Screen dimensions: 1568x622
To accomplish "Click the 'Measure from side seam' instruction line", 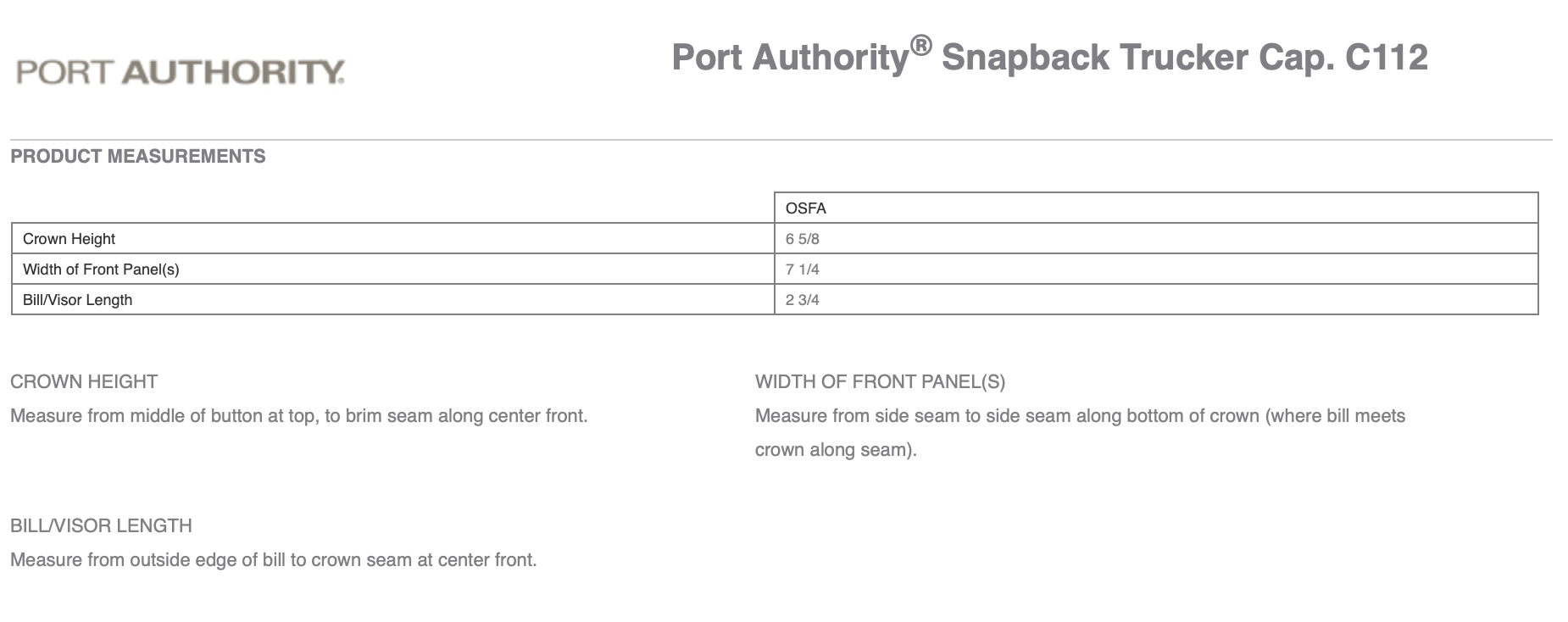I will (1080, 416).
